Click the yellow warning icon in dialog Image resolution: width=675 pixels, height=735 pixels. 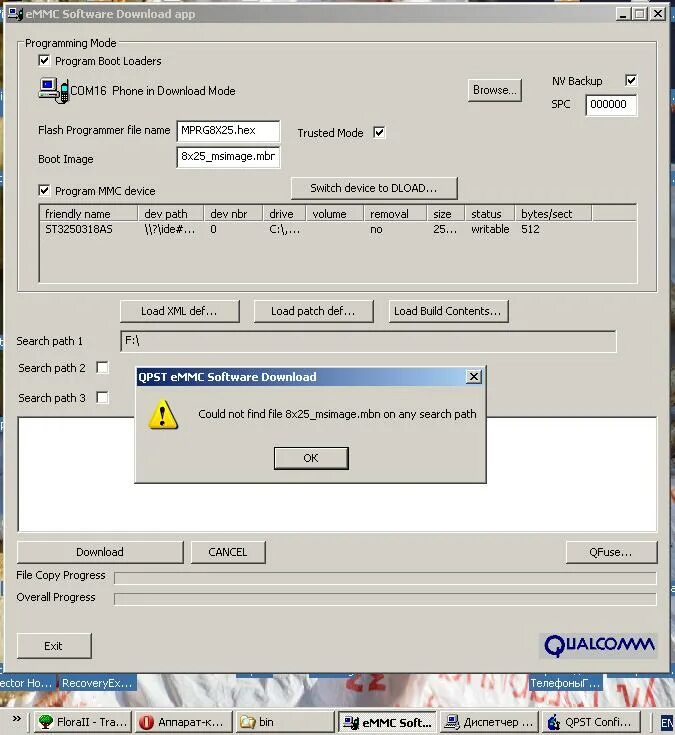(163, 415)
